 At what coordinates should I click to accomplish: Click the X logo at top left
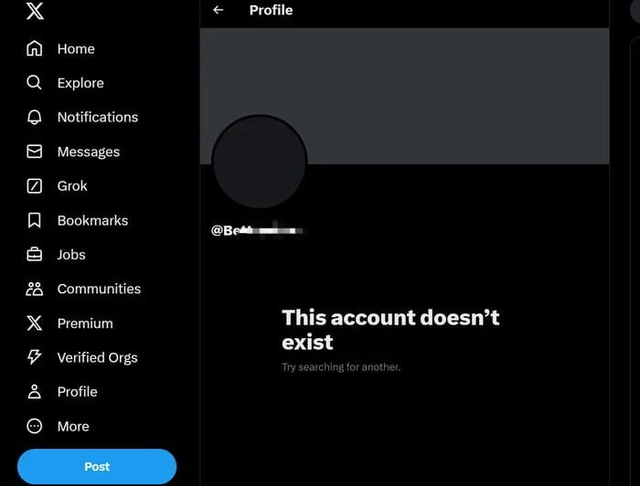pyautogui.click(x=35, y=10)
